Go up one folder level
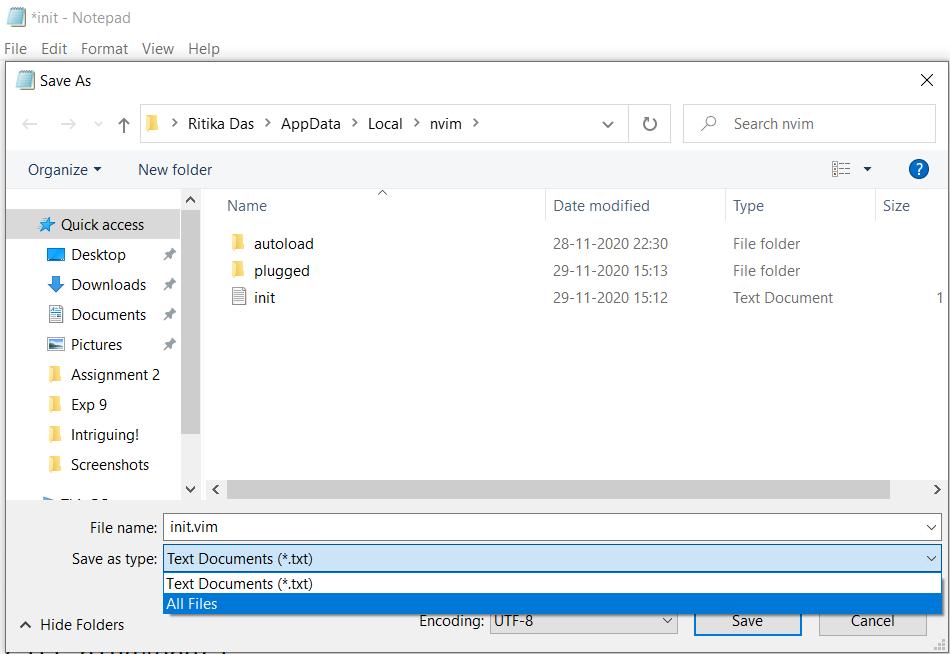This screenshot has height=654, width=950. (124, 125)
